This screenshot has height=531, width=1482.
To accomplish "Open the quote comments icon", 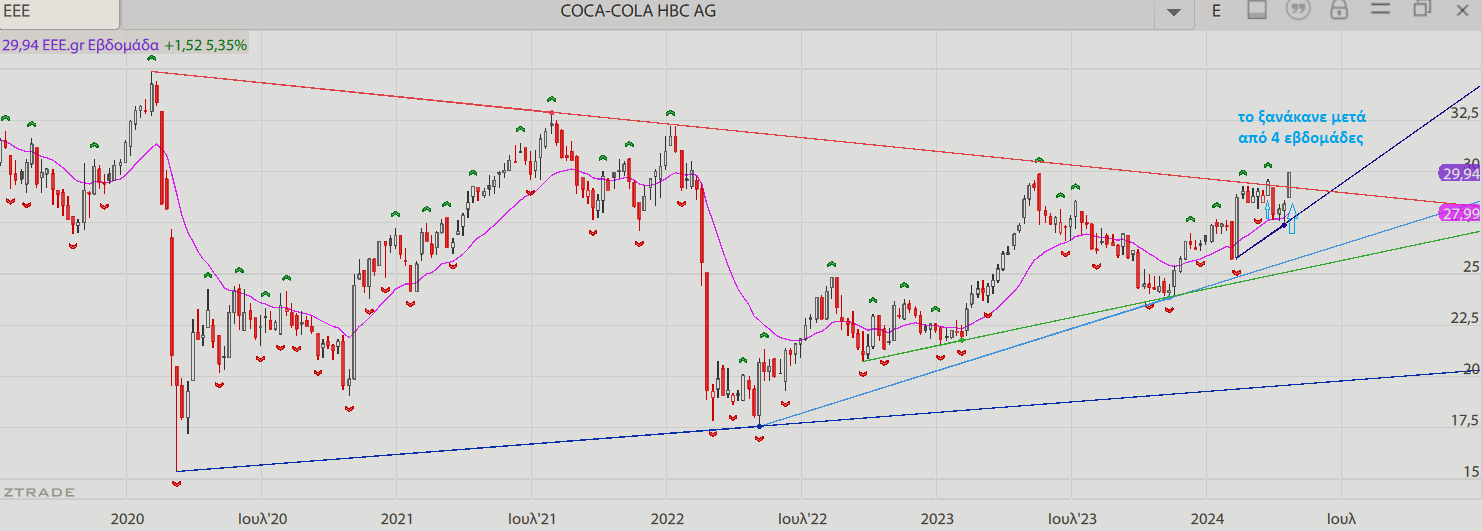I will 1298,10.
